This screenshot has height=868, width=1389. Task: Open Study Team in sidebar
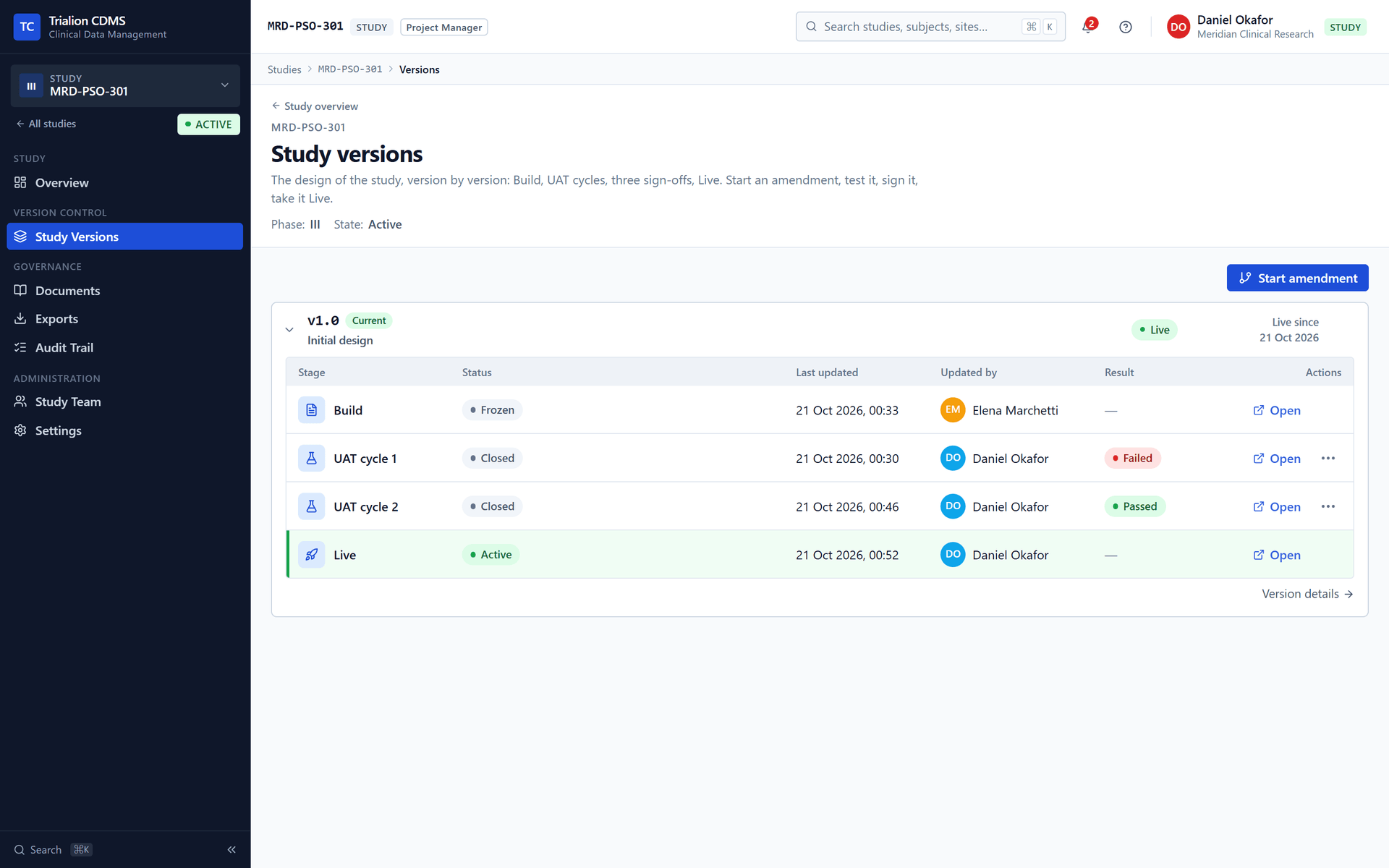click(124, 402)
